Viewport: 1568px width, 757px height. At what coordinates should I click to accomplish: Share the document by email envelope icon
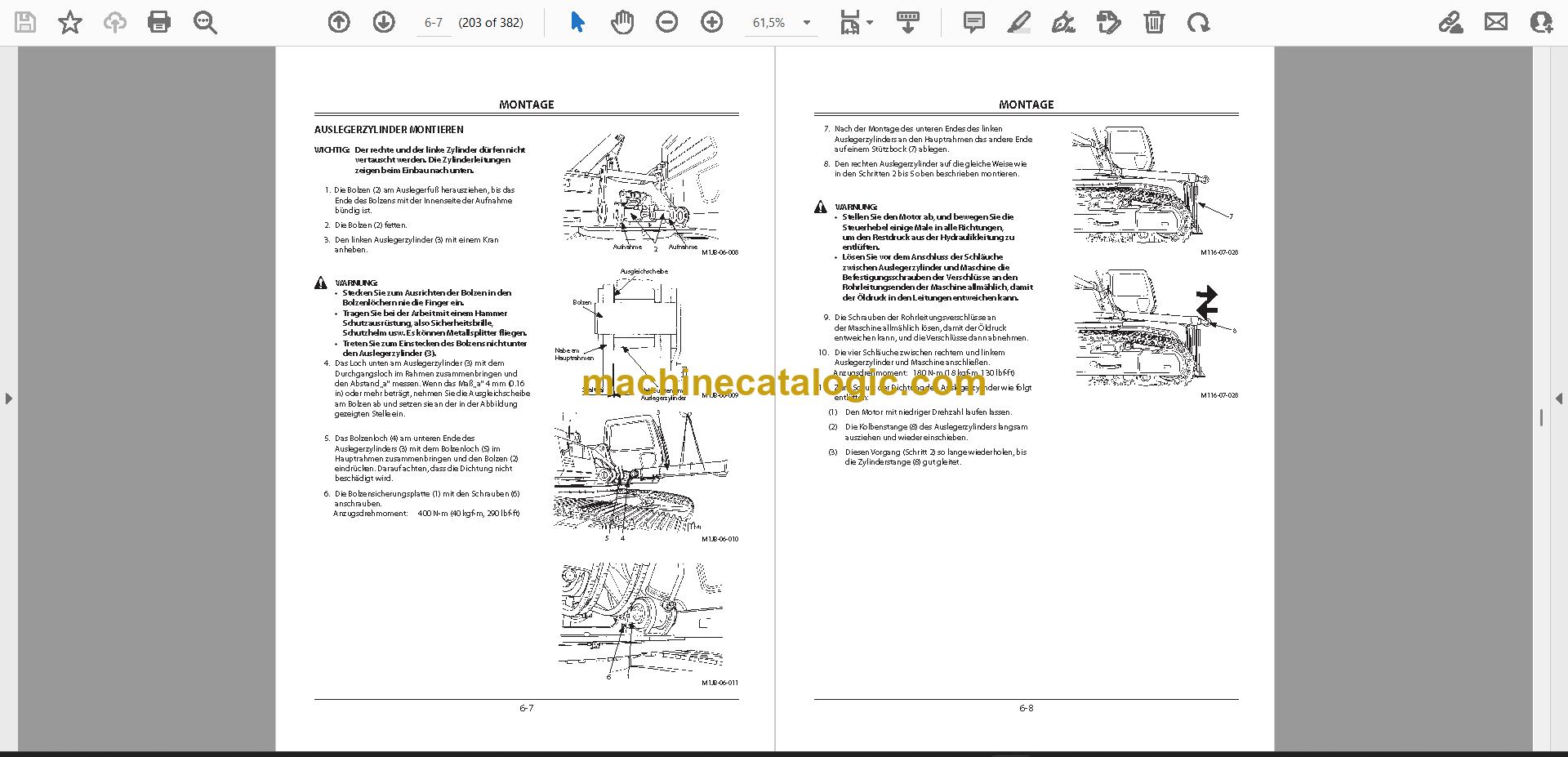(x=1496, y=22)
